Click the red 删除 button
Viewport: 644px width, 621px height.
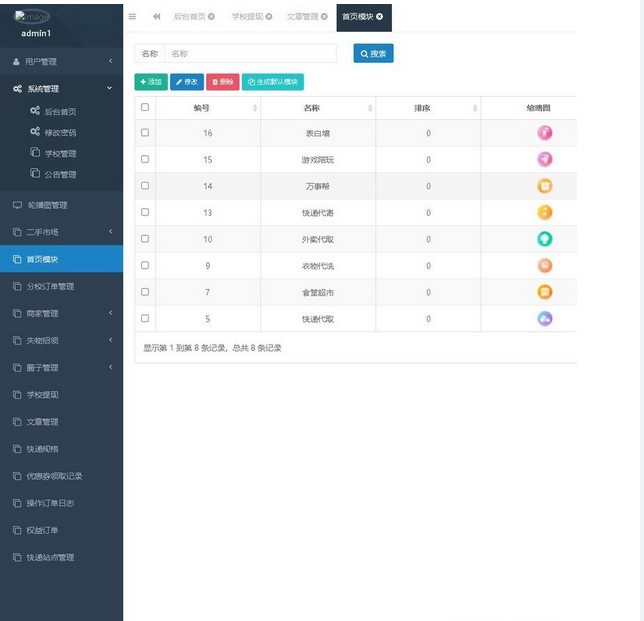(x=223, y=82)
